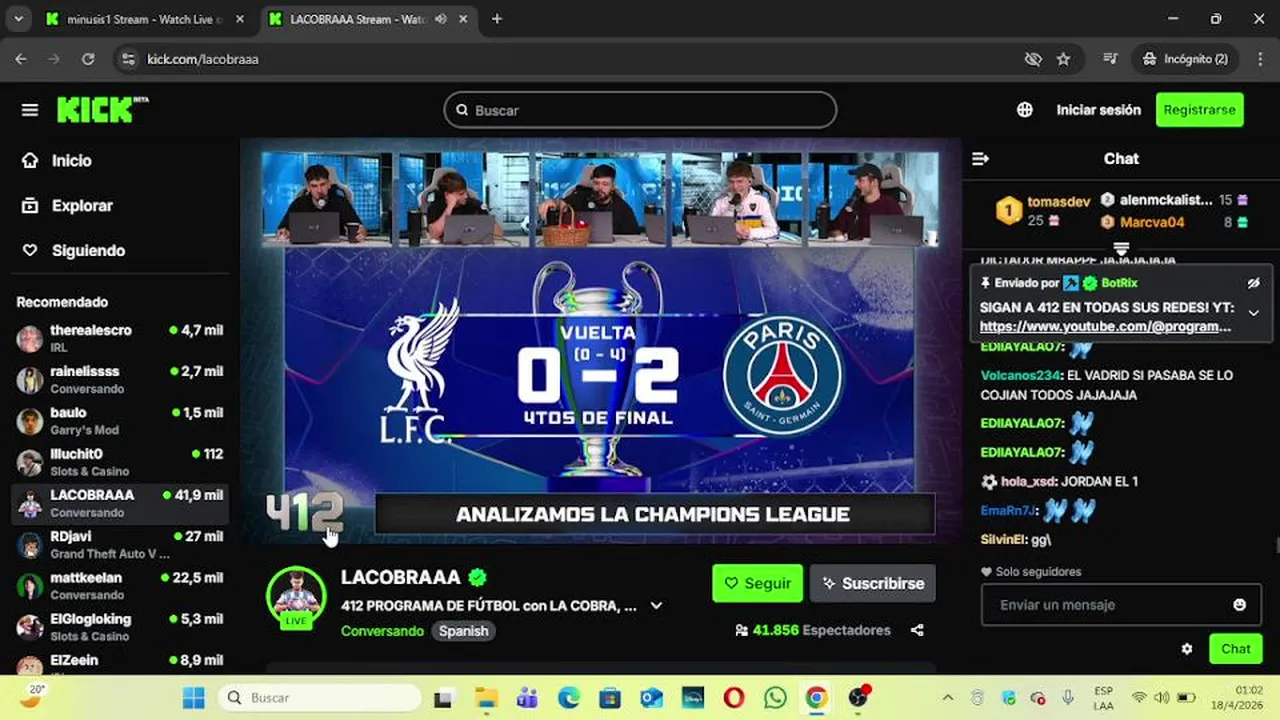This screenshot has height=720, width=1280.
Task: Click the Suscribirse button
Action: coord(873,583)
